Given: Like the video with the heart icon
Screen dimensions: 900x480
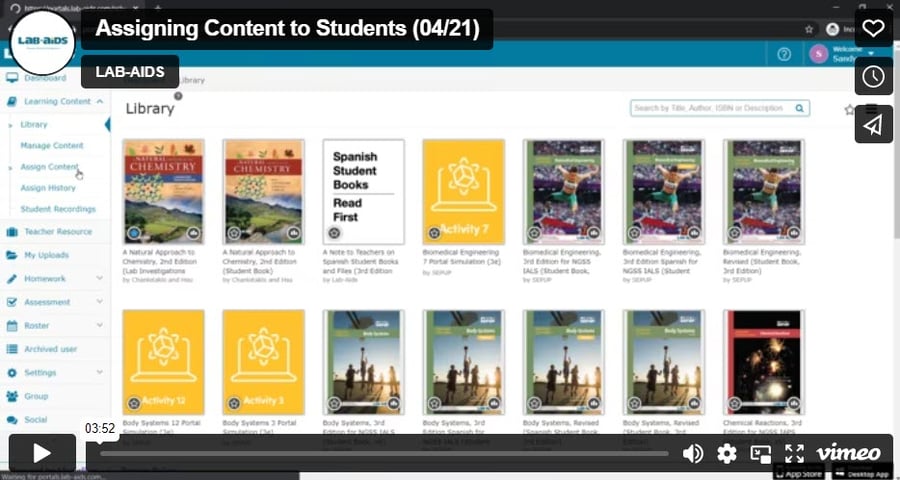Looking at the screenshot, I should click(873, 28).
